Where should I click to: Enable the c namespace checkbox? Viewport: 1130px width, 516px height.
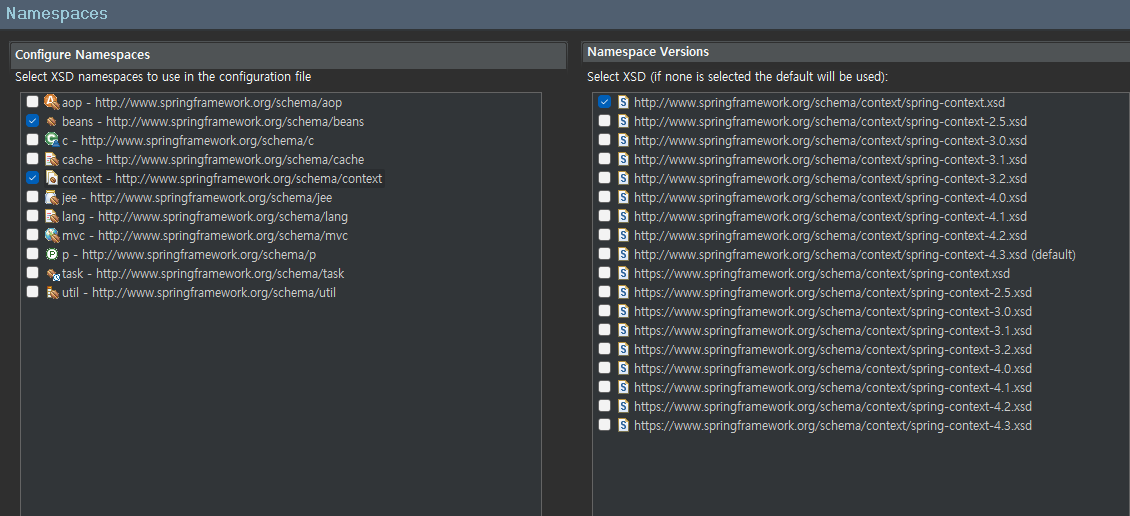[x=32, y=139]
